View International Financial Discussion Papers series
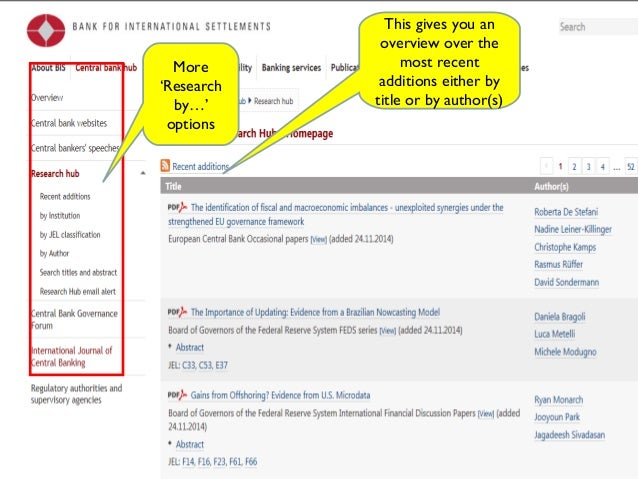638x479 pixels. click(x=486, y=414)
